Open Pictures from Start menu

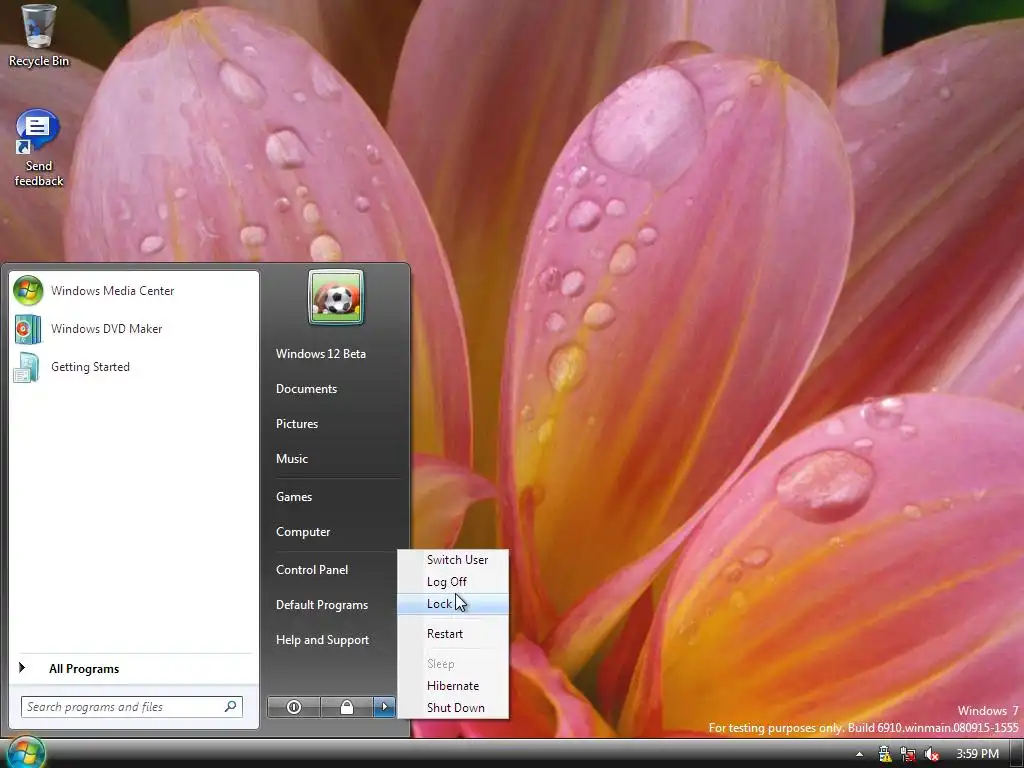(x=296, y=424)
